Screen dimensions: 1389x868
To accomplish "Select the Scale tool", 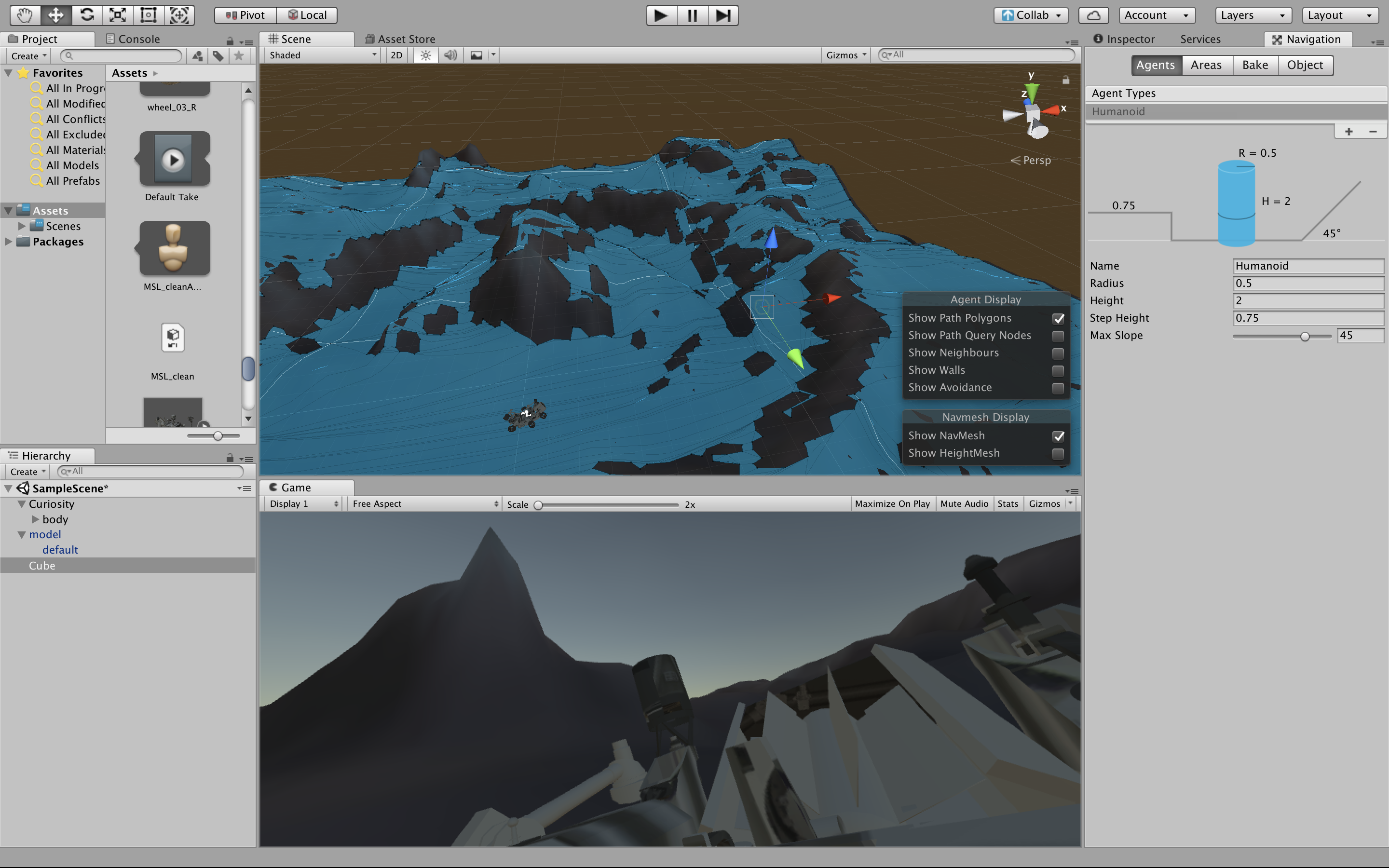I will (118, 15).
